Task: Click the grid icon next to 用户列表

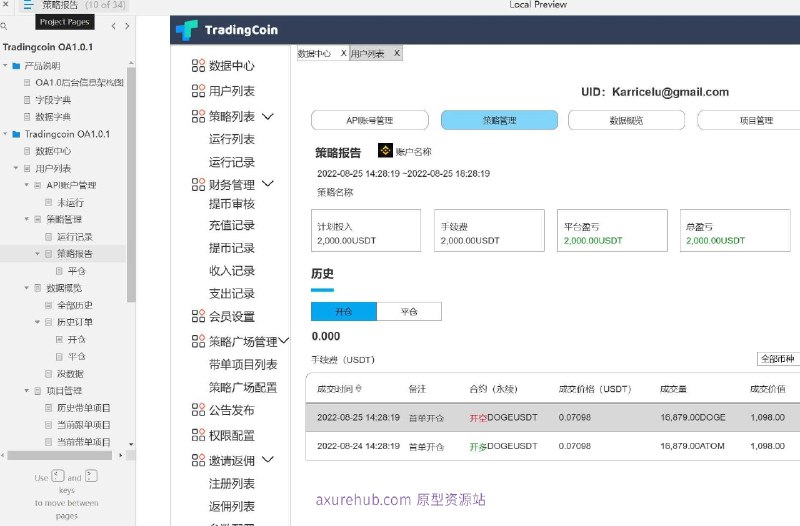Action: (x=198, y=91)
